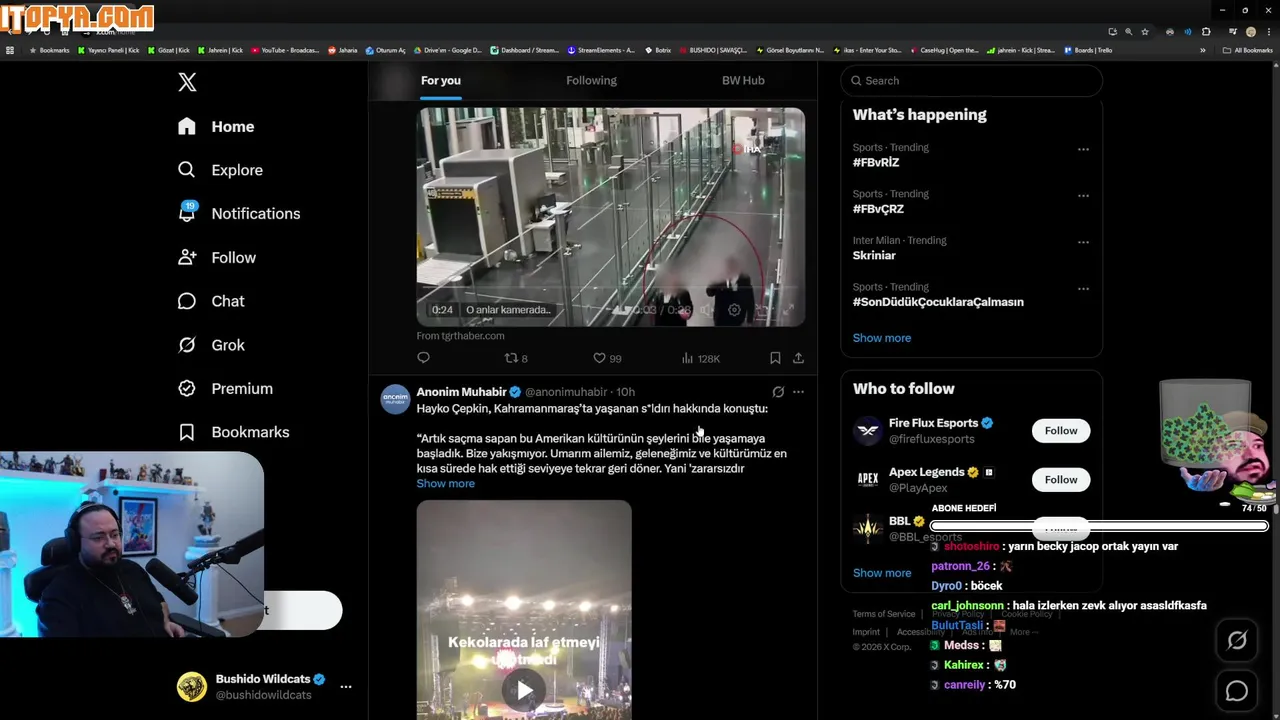
Task: Open Bushido Wildcats account menu dots
Action: pyautogui.click(x=346, y=687)
